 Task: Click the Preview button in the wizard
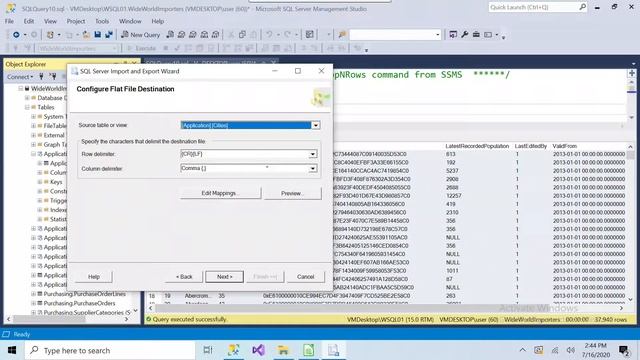[292, 193]
